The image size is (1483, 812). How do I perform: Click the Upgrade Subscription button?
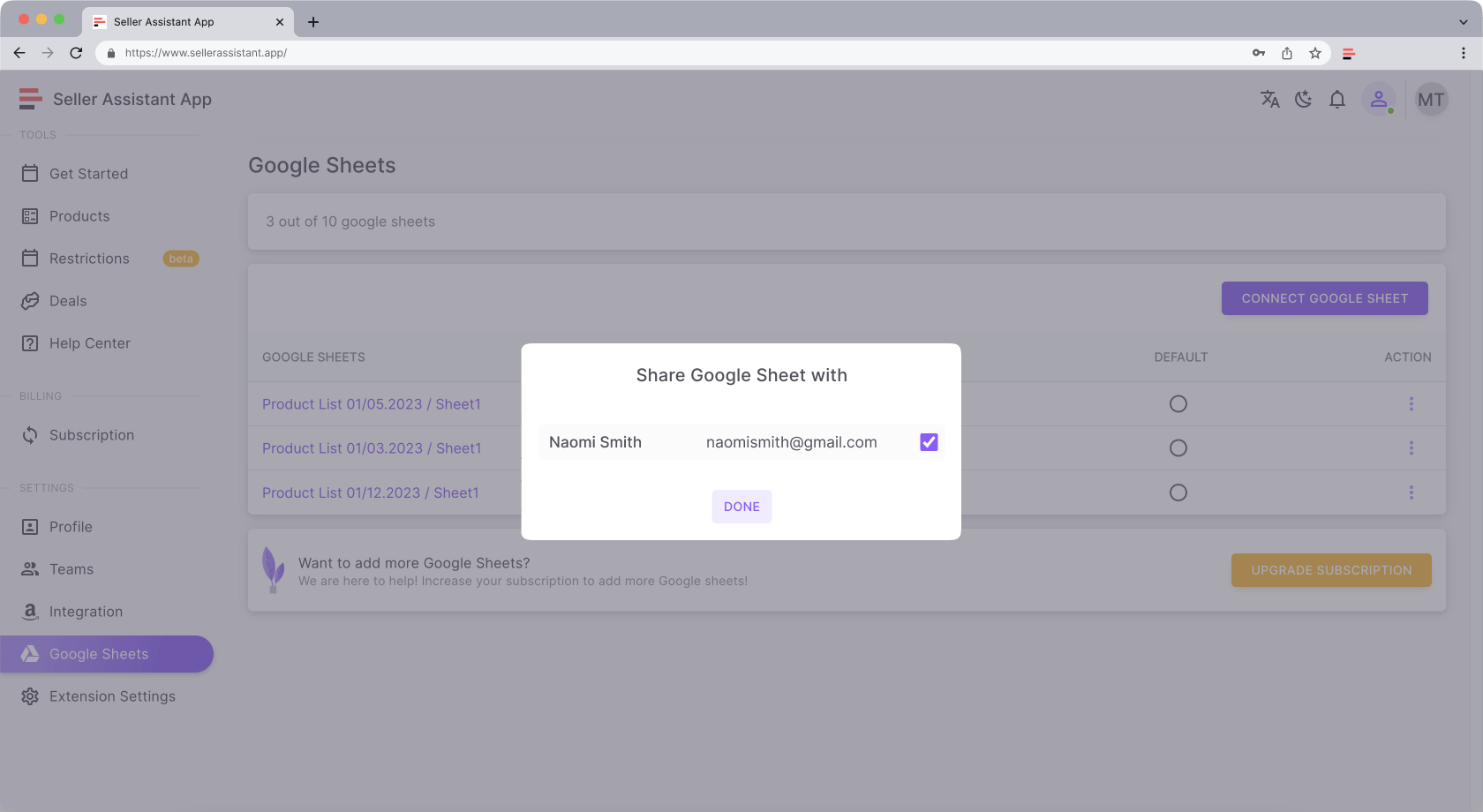[x=1331, y=570]
